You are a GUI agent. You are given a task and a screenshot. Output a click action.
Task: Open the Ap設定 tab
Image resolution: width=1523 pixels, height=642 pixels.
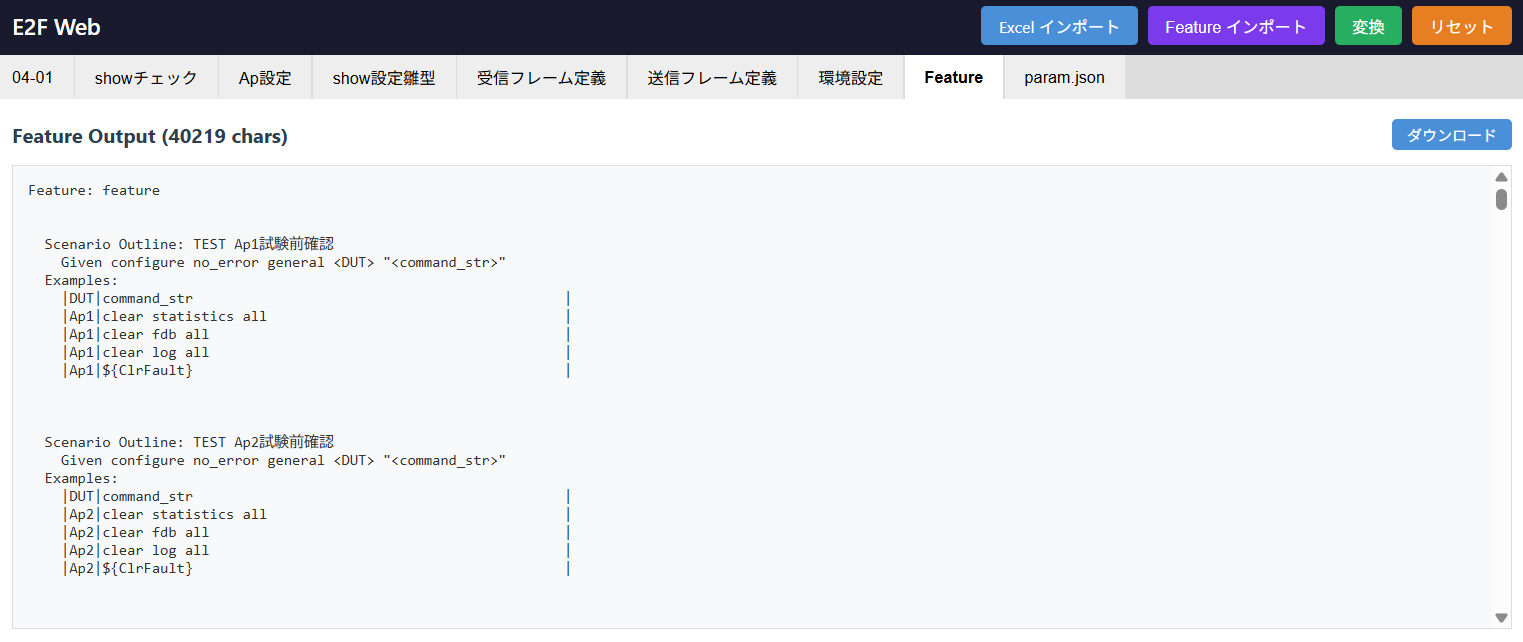[x=265, y=77]
